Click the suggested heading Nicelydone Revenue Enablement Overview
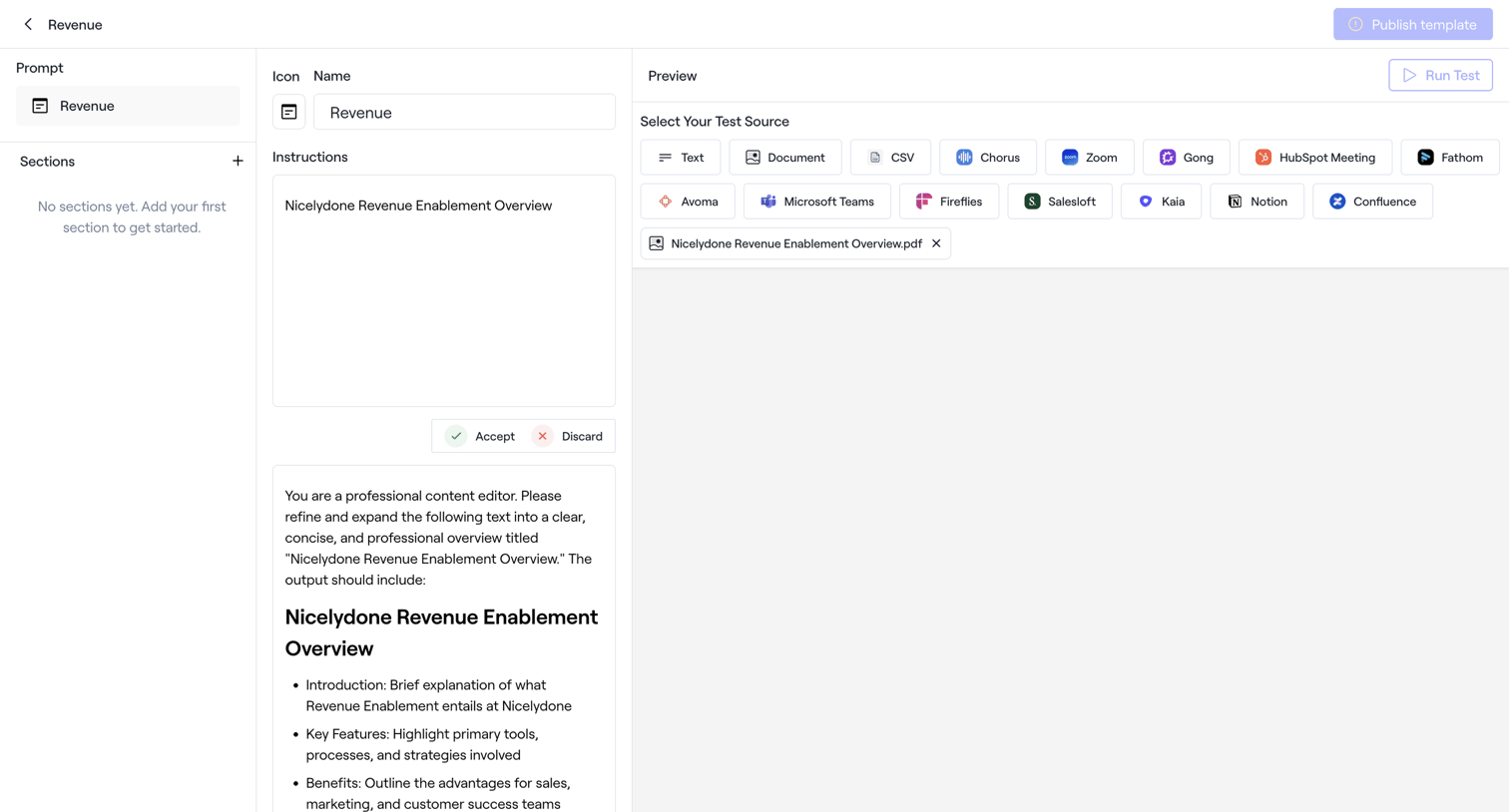 pos(441,632)
